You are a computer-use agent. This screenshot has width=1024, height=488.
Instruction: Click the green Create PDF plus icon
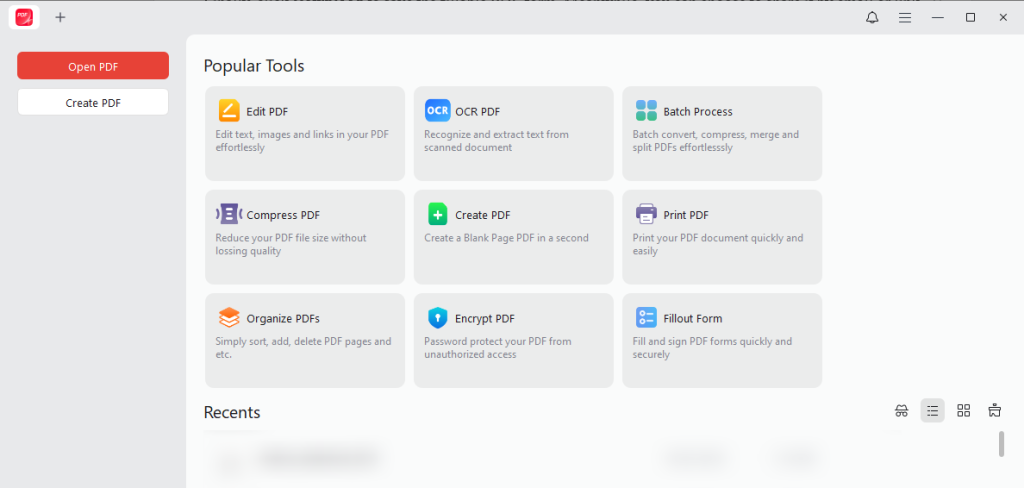click(x=437, y=214)
